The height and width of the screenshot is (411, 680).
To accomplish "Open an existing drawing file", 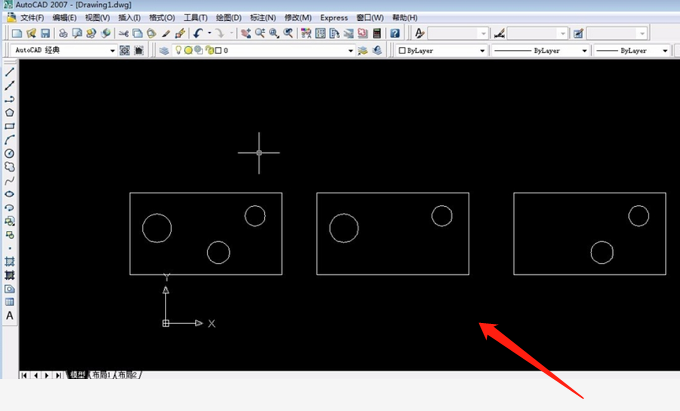I will [x=31, y=33].
